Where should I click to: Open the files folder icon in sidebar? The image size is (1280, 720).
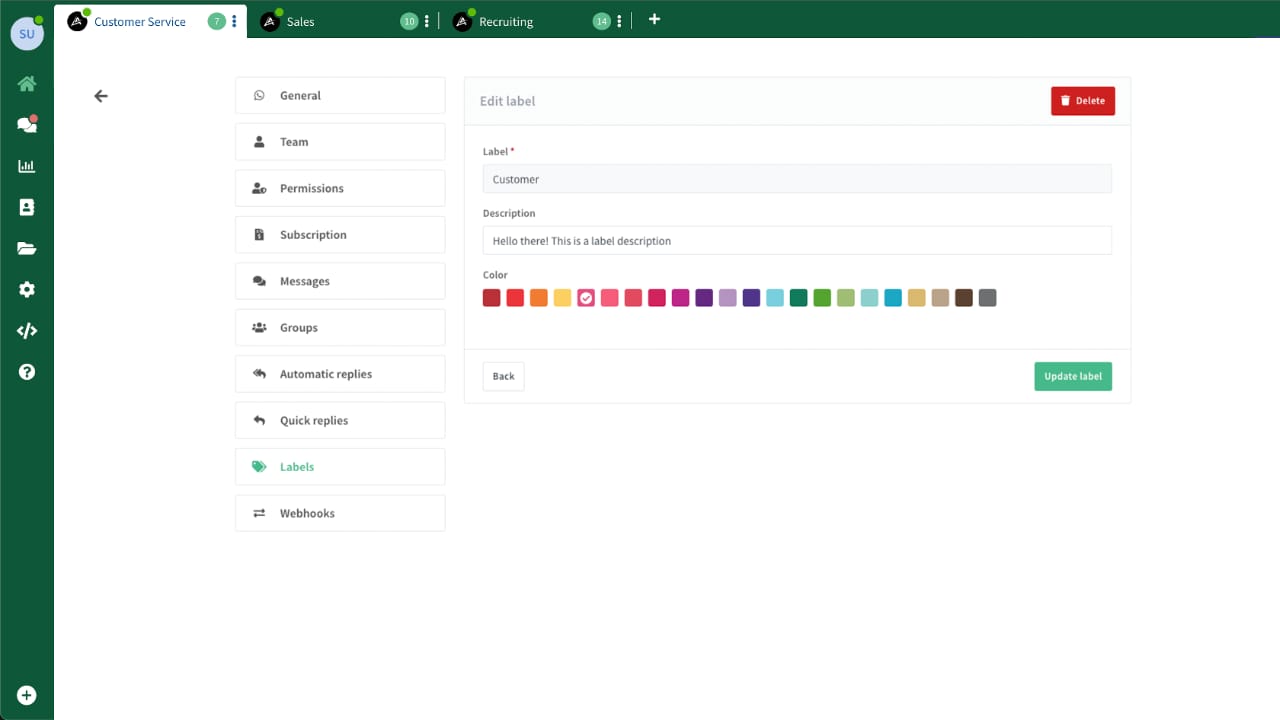pos(27,248)
